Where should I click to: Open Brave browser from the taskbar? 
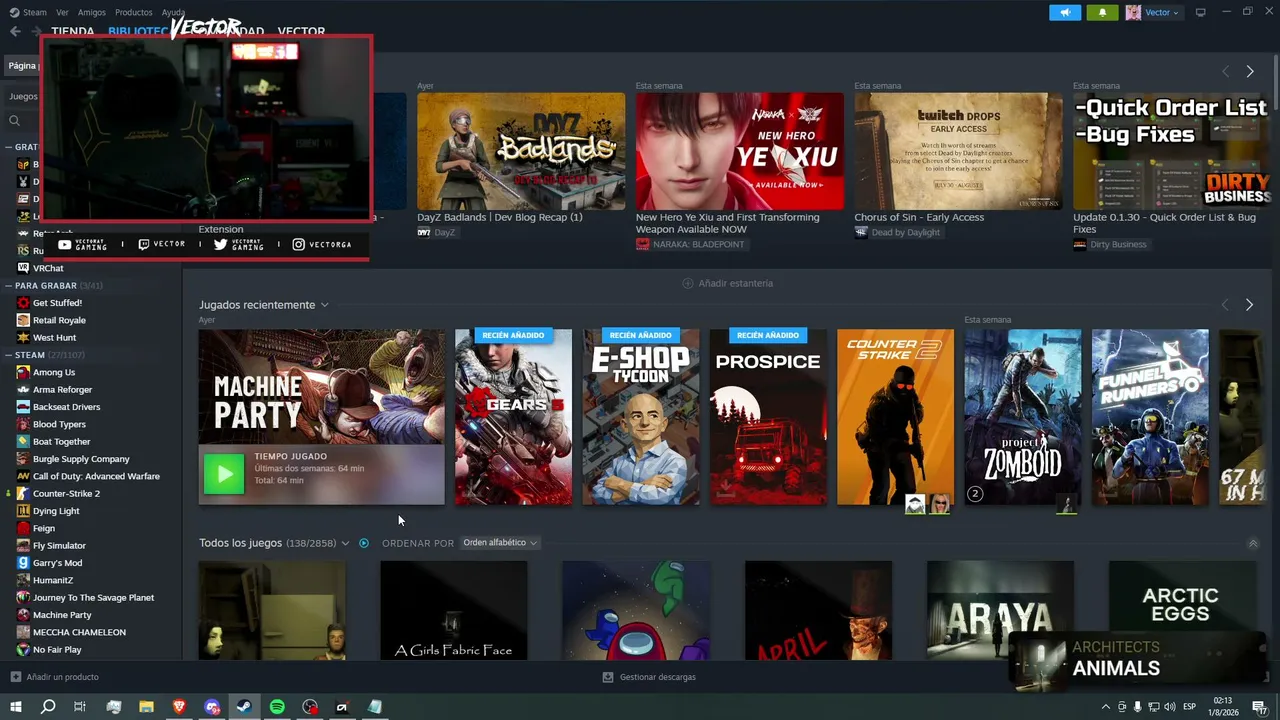tap(179, 707)
